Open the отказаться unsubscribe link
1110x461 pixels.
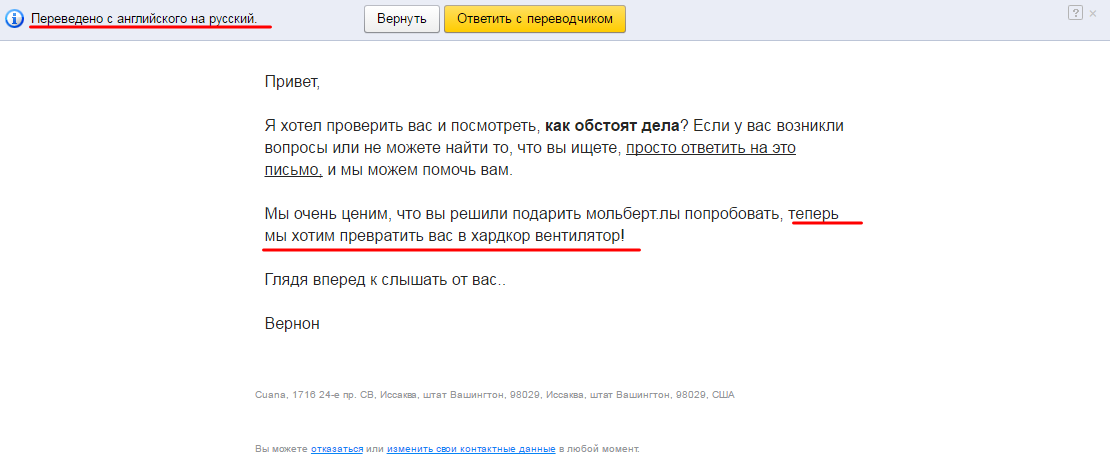point(337,449)
